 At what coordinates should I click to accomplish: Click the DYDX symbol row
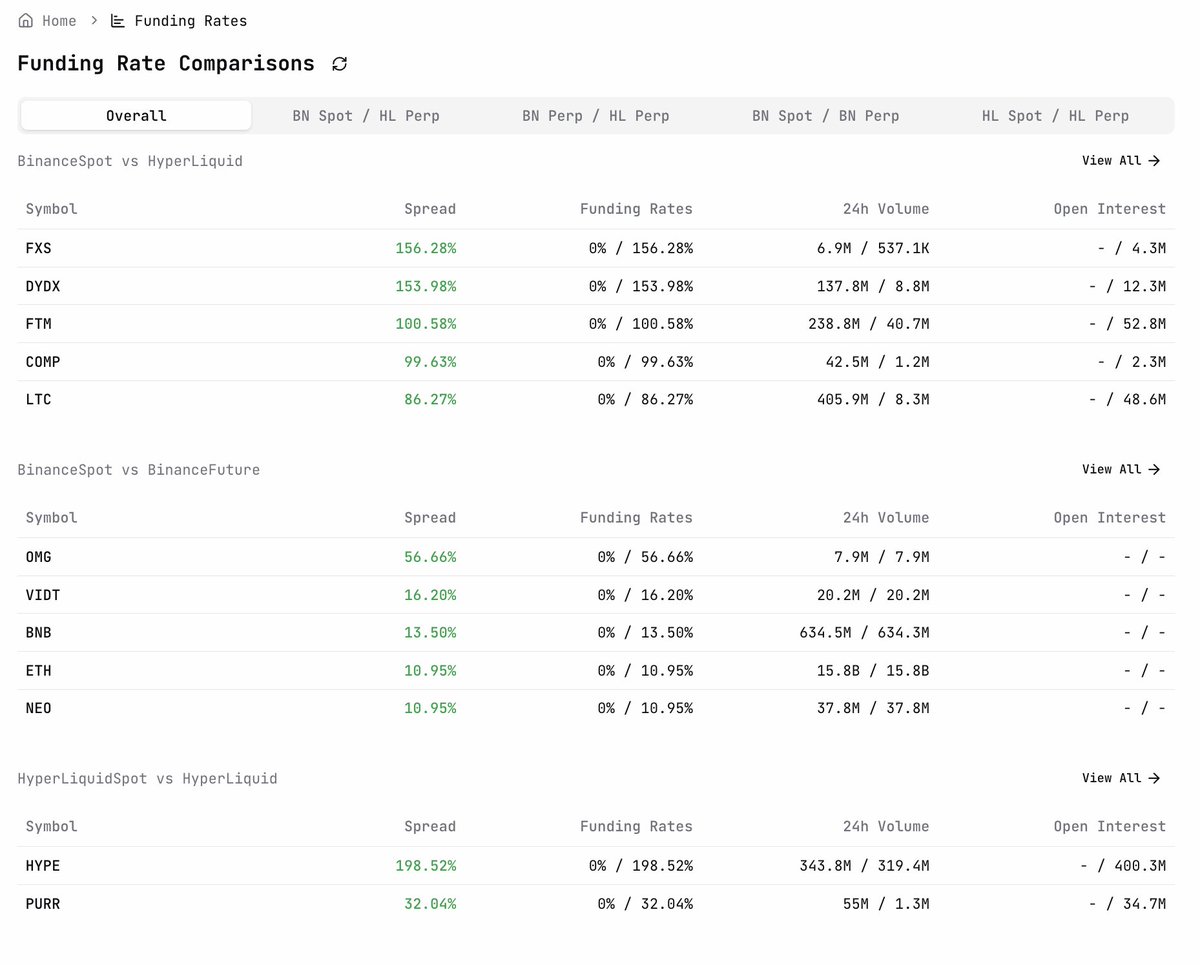point(596,286)
